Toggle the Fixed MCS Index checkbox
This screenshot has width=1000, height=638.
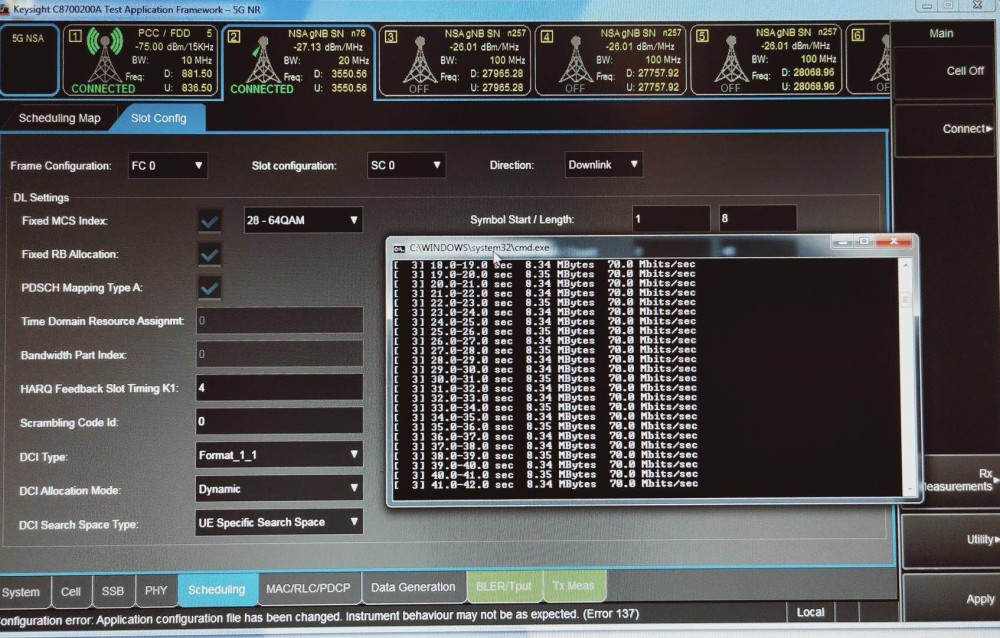click(x=210, y=221)
